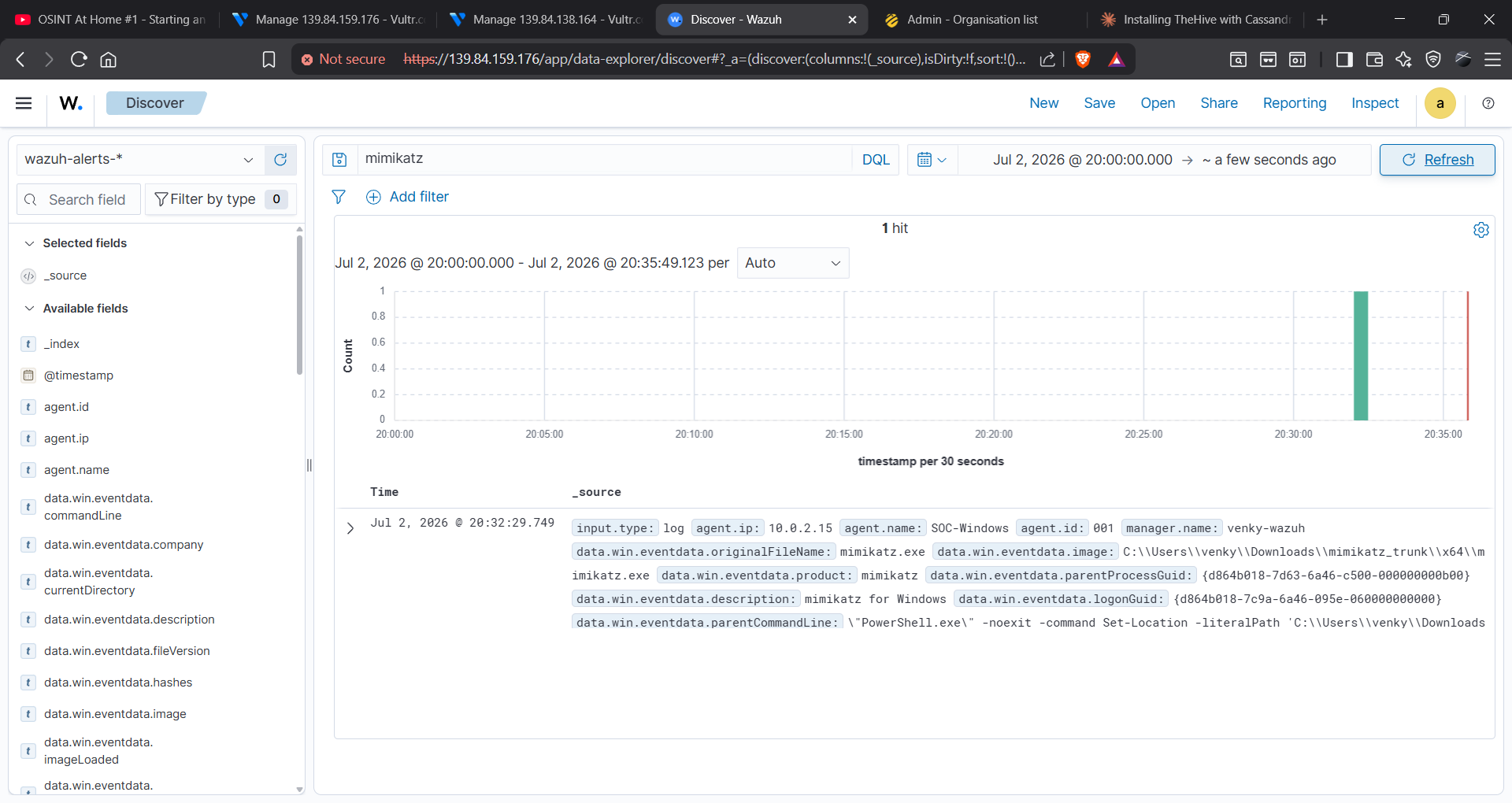Select the agent.name field
The image size is (1512, 803).
click(x=76, y=470)
